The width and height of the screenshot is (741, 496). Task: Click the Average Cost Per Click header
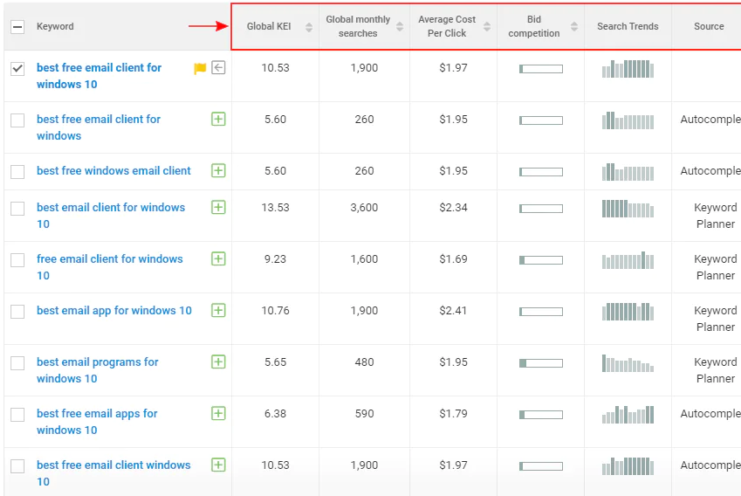447,26
